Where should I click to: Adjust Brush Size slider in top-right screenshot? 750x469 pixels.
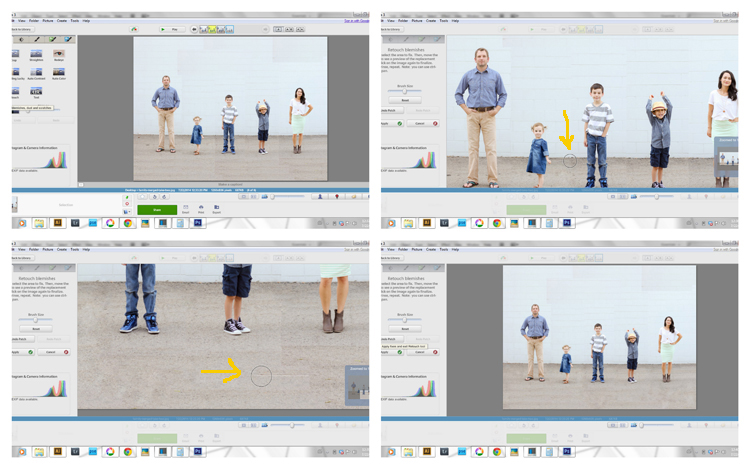click(405, 91)
